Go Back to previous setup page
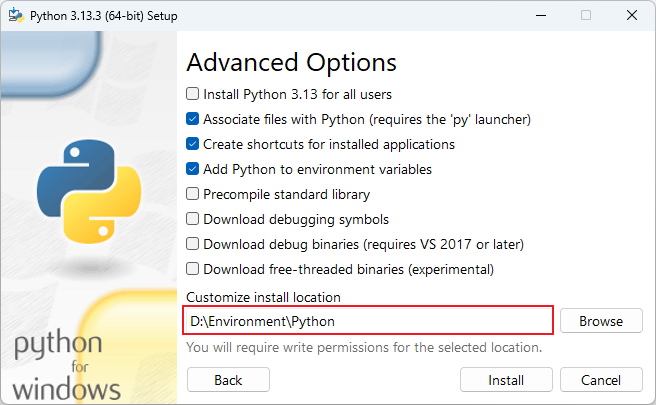The height and width of the screenshot is (405, 656). [228, 380]
